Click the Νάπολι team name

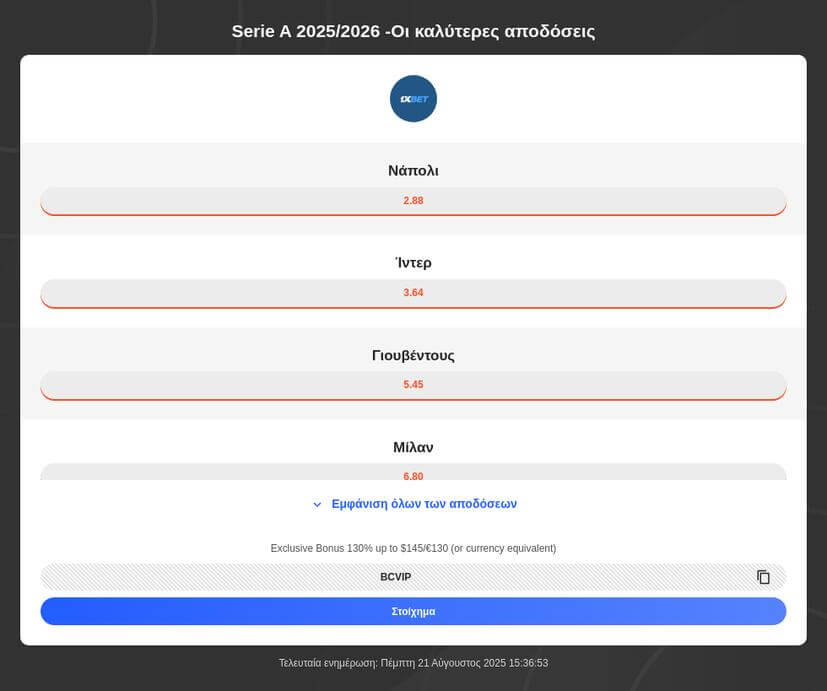point(413,171)
